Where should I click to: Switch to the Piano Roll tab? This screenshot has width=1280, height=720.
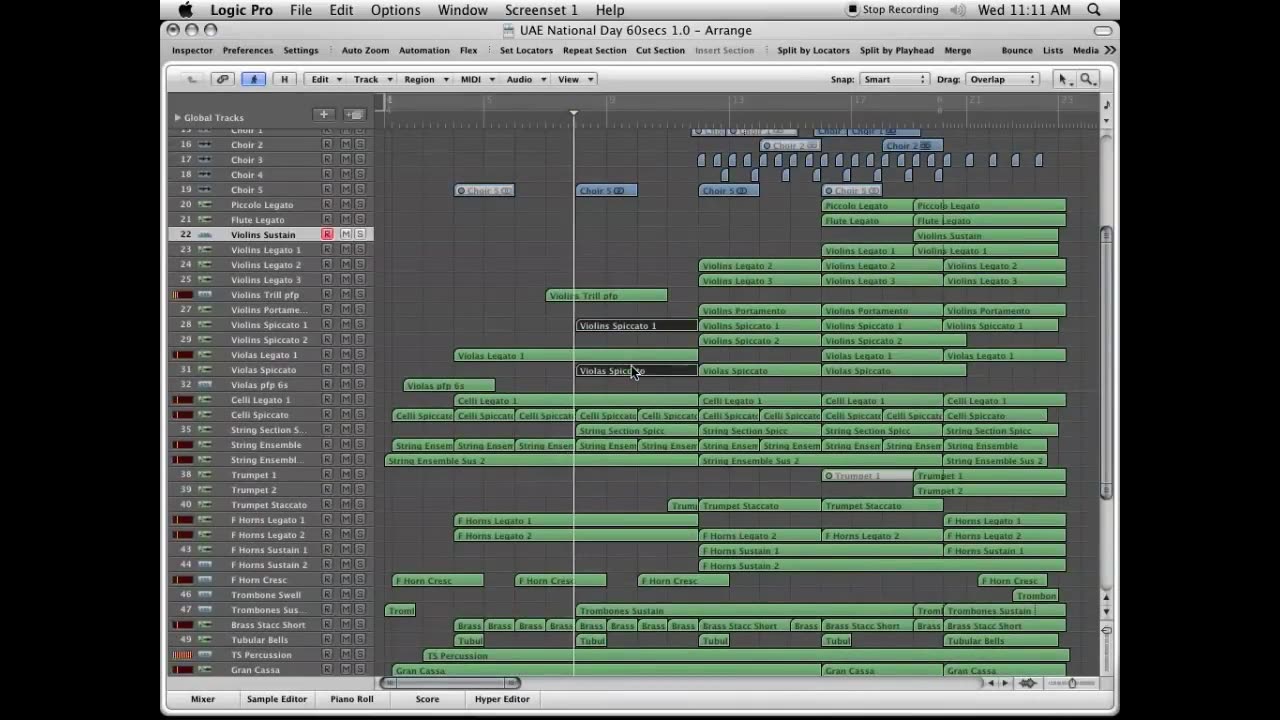tap(352, 699)
